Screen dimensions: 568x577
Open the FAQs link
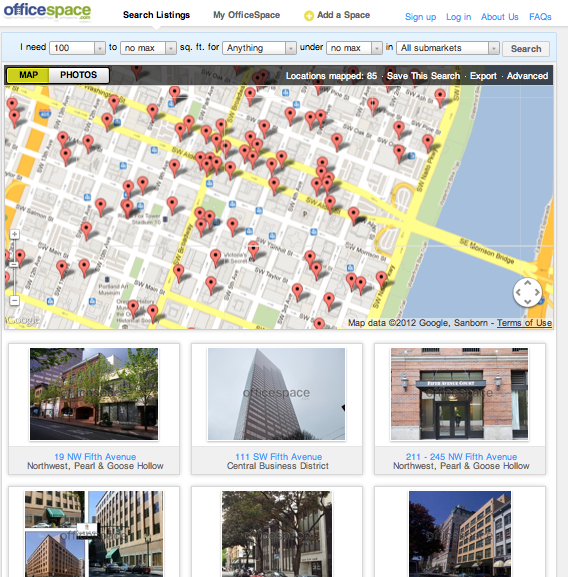click(540, 17)
